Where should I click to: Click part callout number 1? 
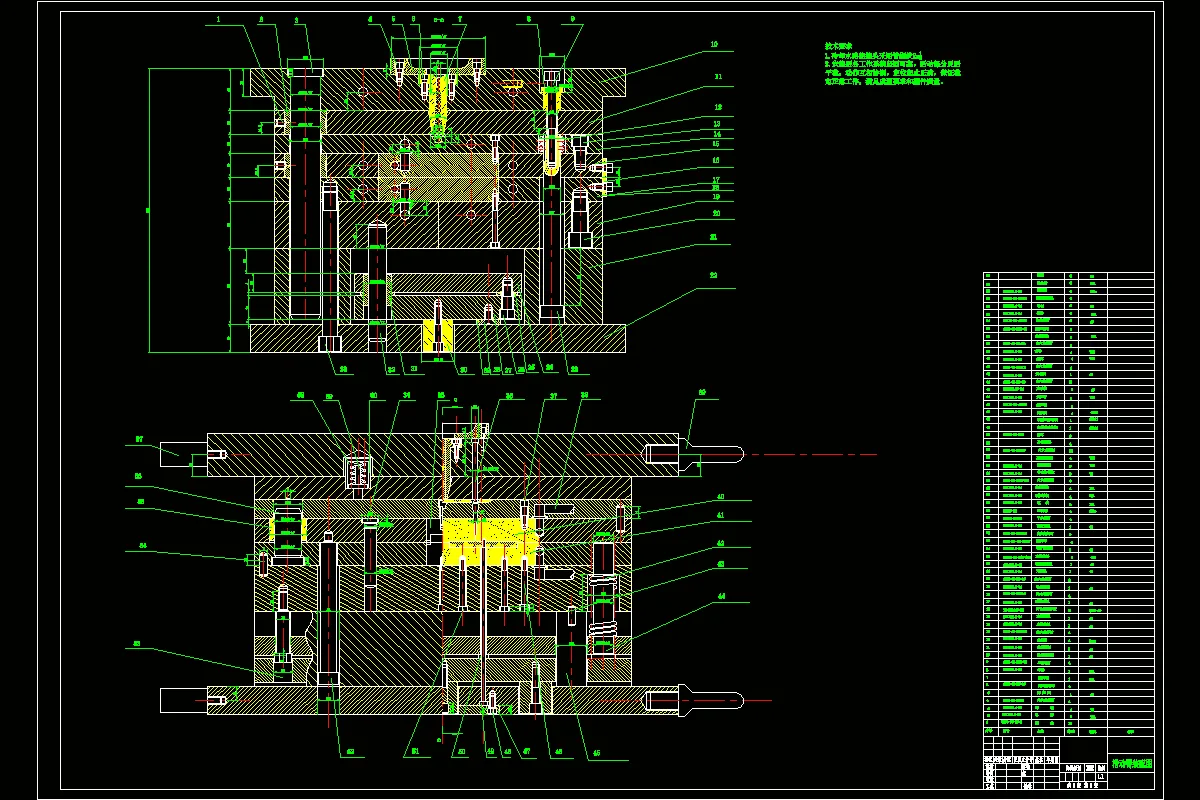point(217,19)
